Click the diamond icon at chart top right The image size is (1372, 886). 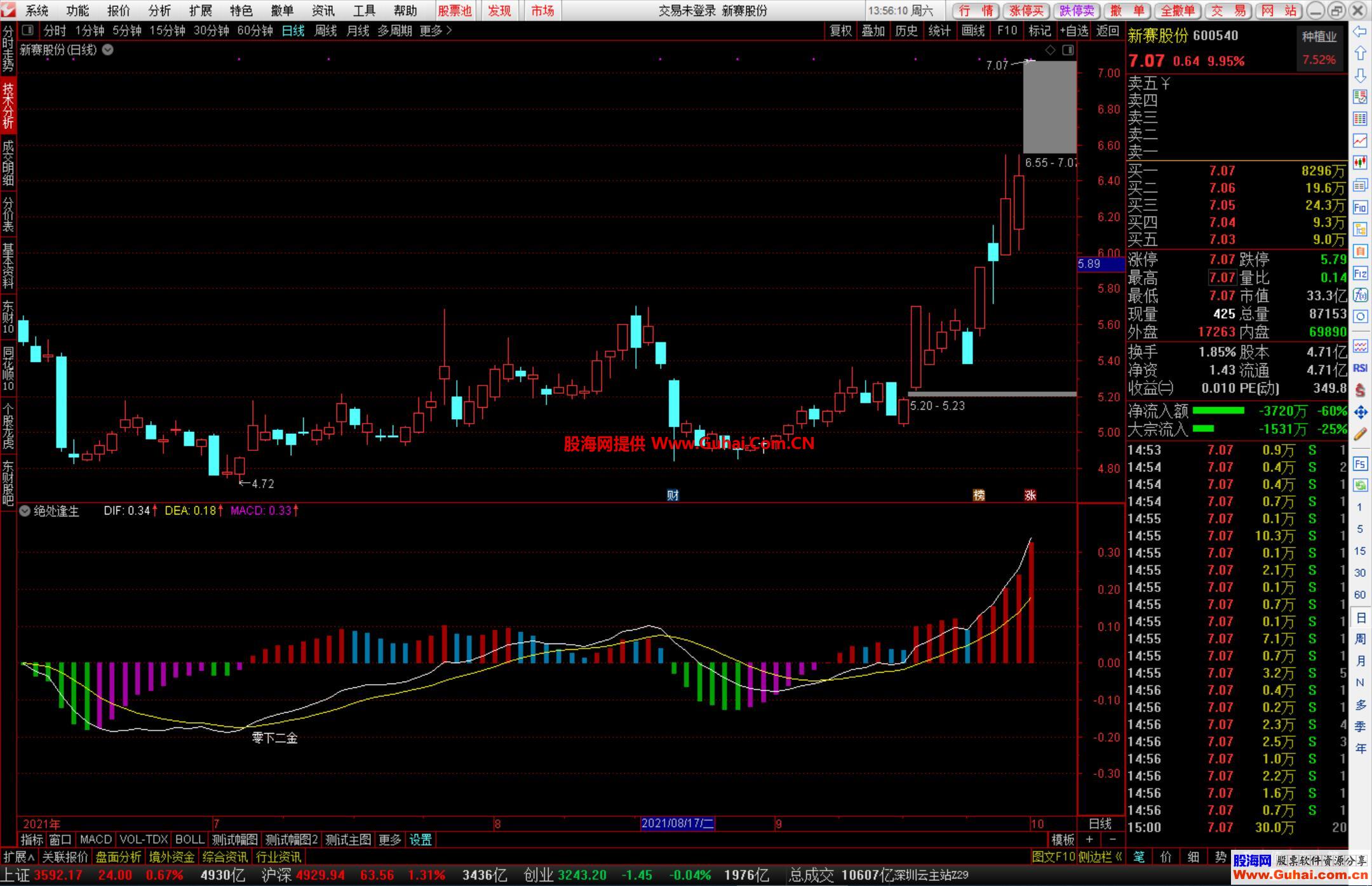(1050, 50)
